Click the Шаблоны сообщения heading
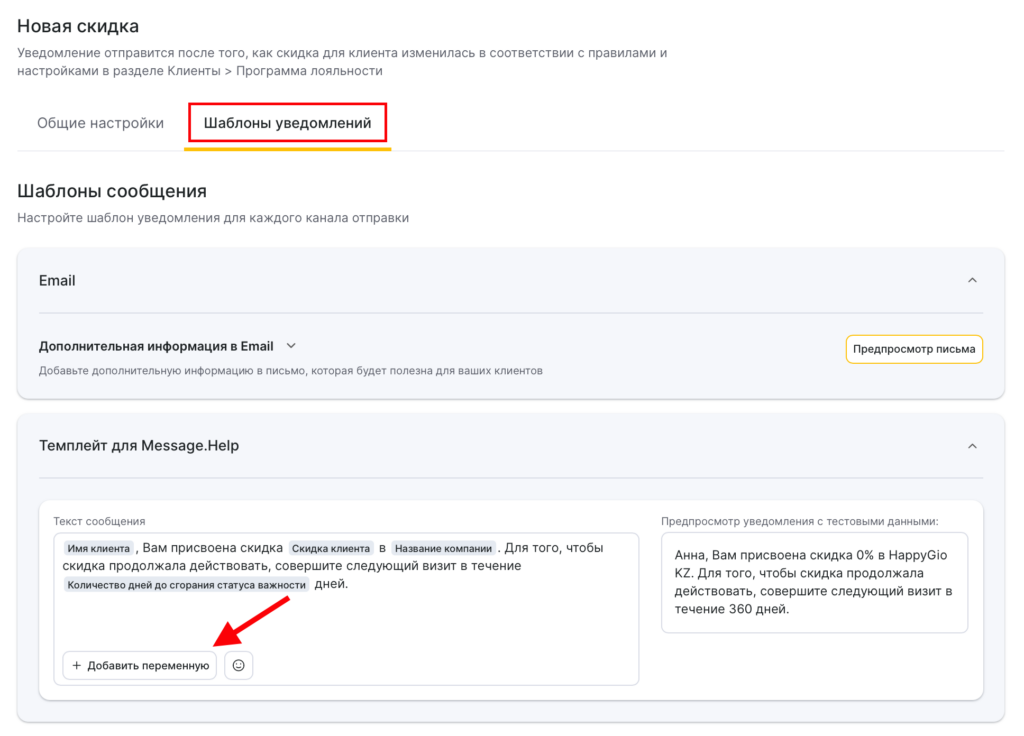 pyautogui.click(x=112, y=191)
